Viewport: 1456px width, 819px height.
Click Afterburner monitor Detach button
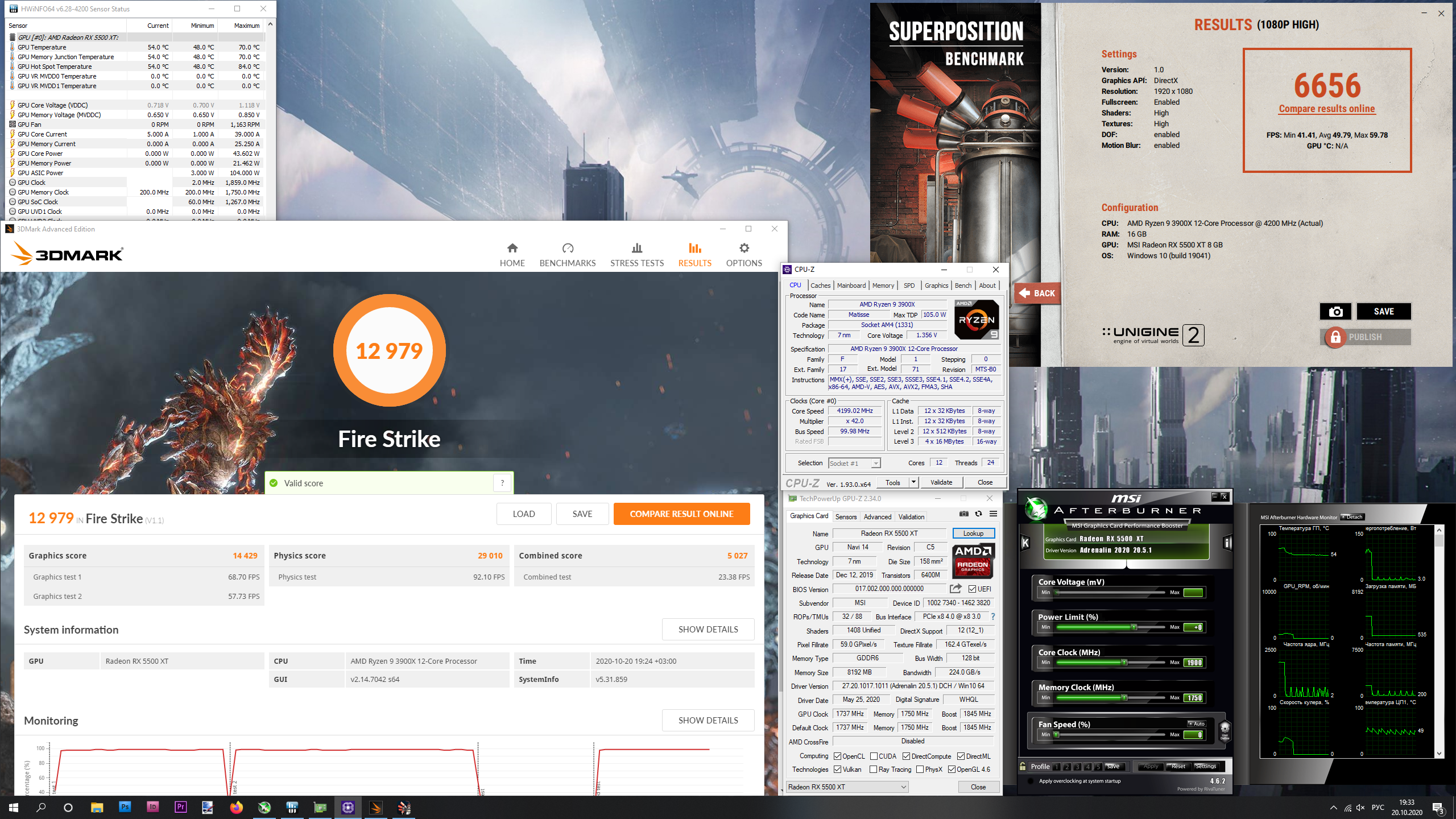(x=1352, y=517)
